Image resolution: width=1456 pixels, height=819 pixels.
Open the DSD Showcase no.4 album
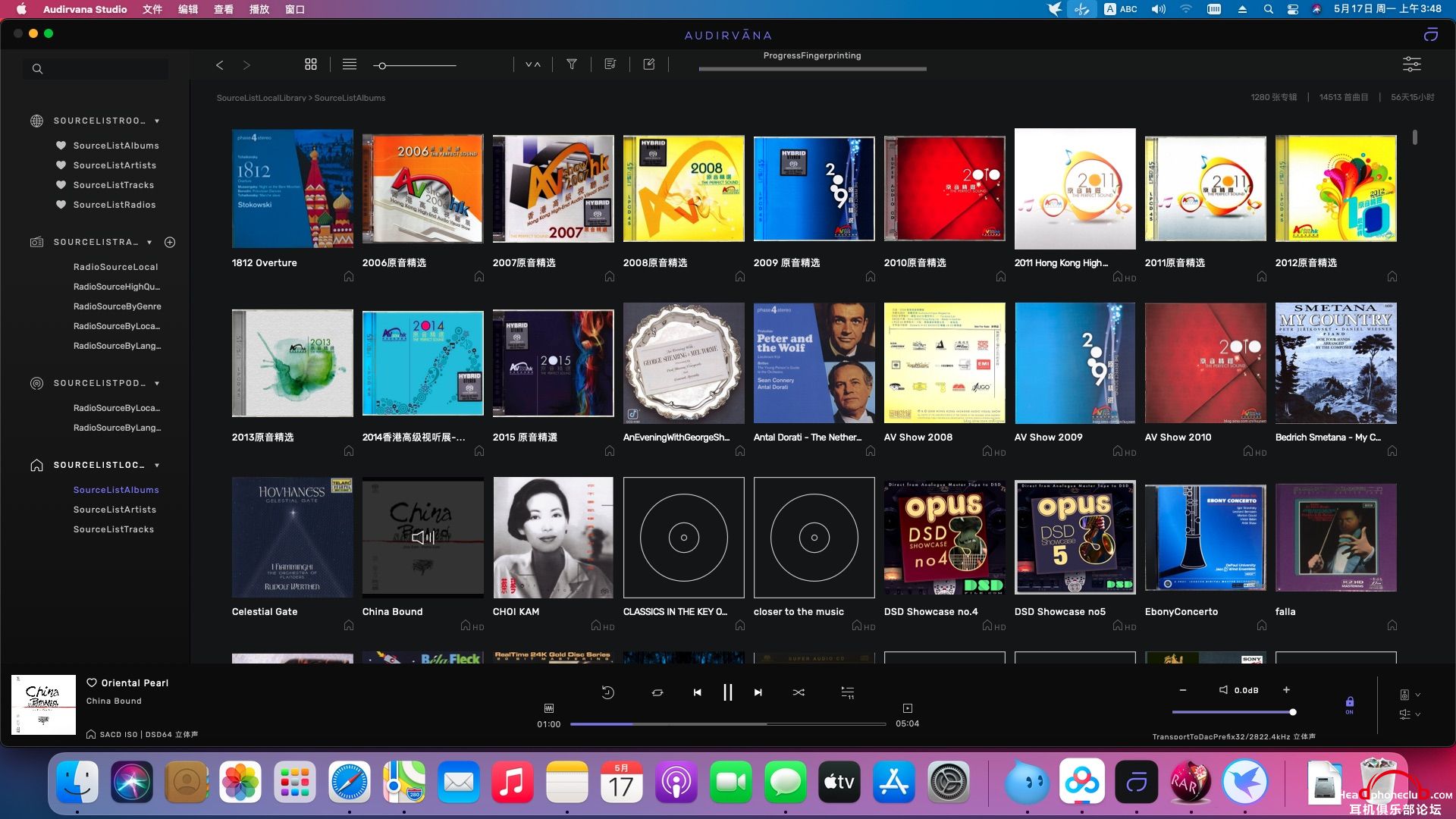[945, 538]
